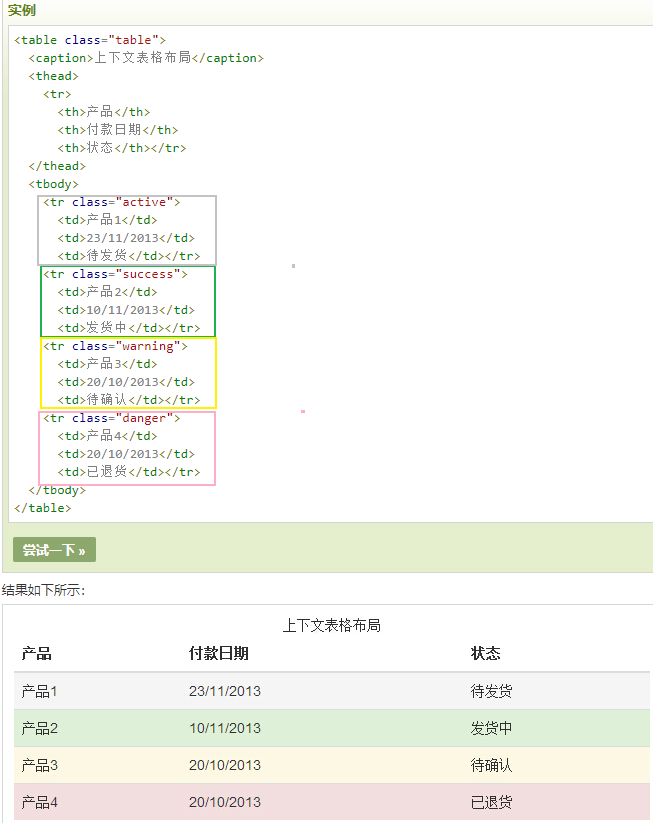Click the </tbody> closing tag line

pyautogui.click(x=57, y=490)
